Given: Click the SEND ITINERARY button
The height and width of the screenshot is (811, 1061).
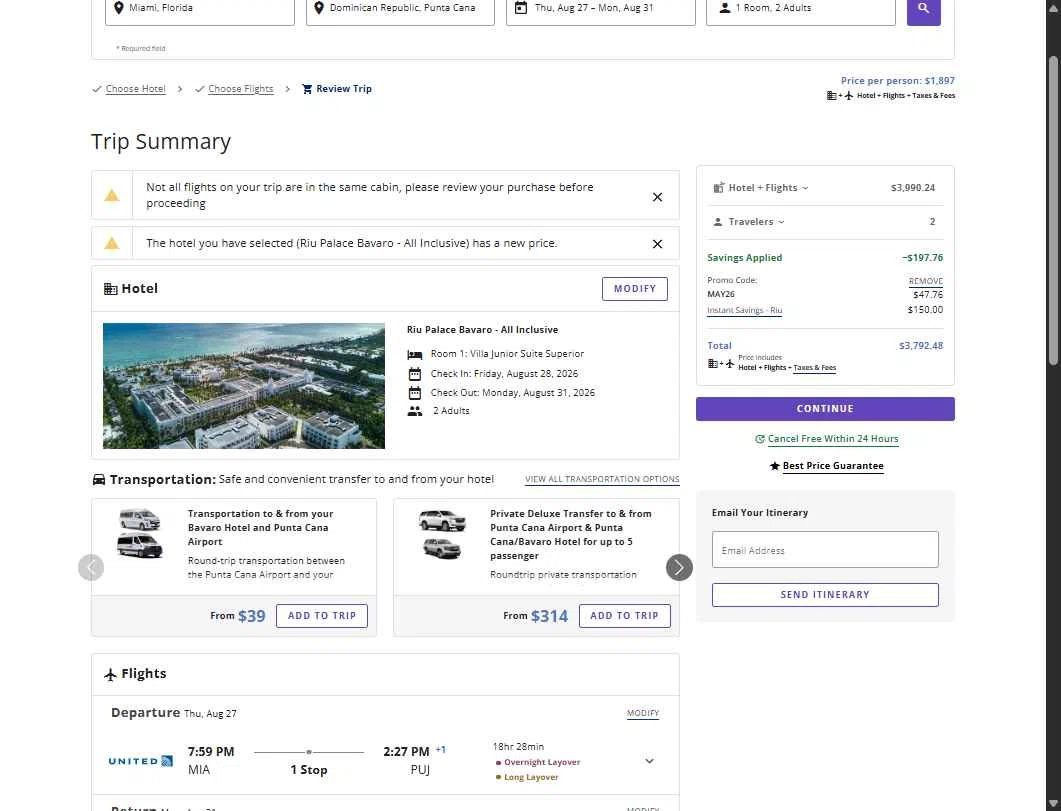Looking at the screenshot, I should (x=825, y=595).
